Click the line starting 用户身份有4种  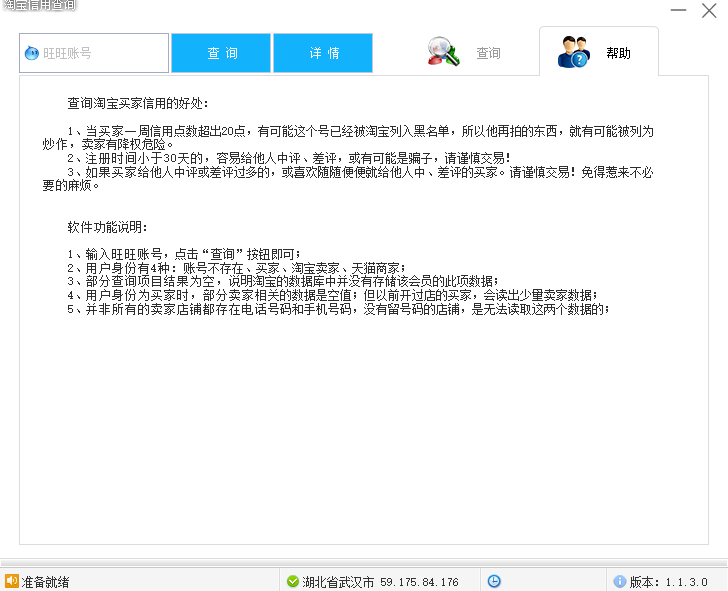pyautogui.click(x=236, y=268)
